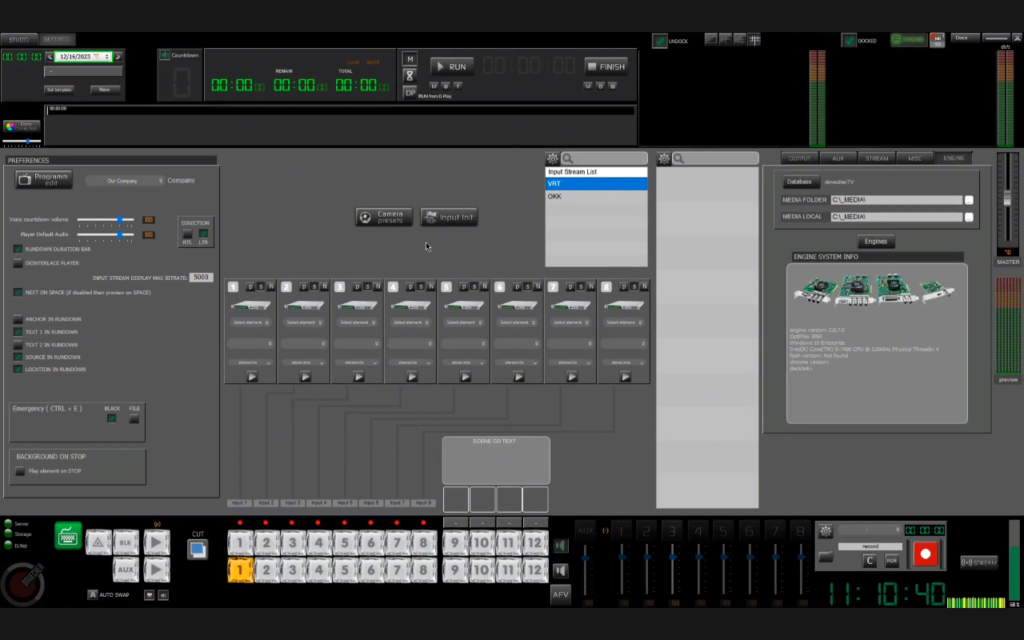Click the Camera presets button
The width and height of the screenshot is (1024, 640).
[384, 217]
